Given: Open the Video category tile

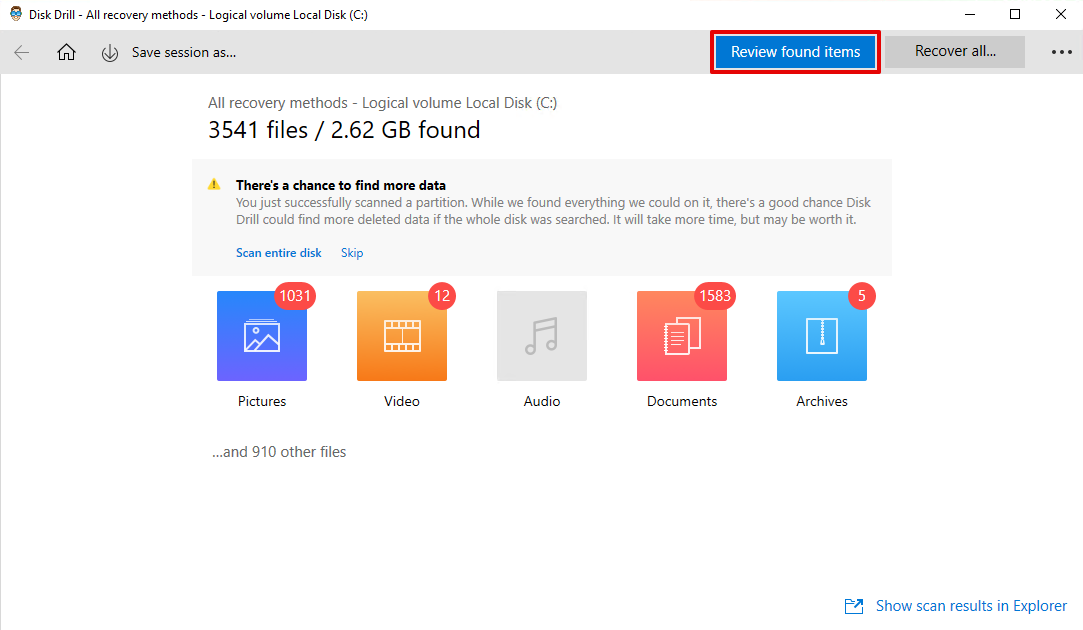Looking at the screenshot, I should 402,336.
